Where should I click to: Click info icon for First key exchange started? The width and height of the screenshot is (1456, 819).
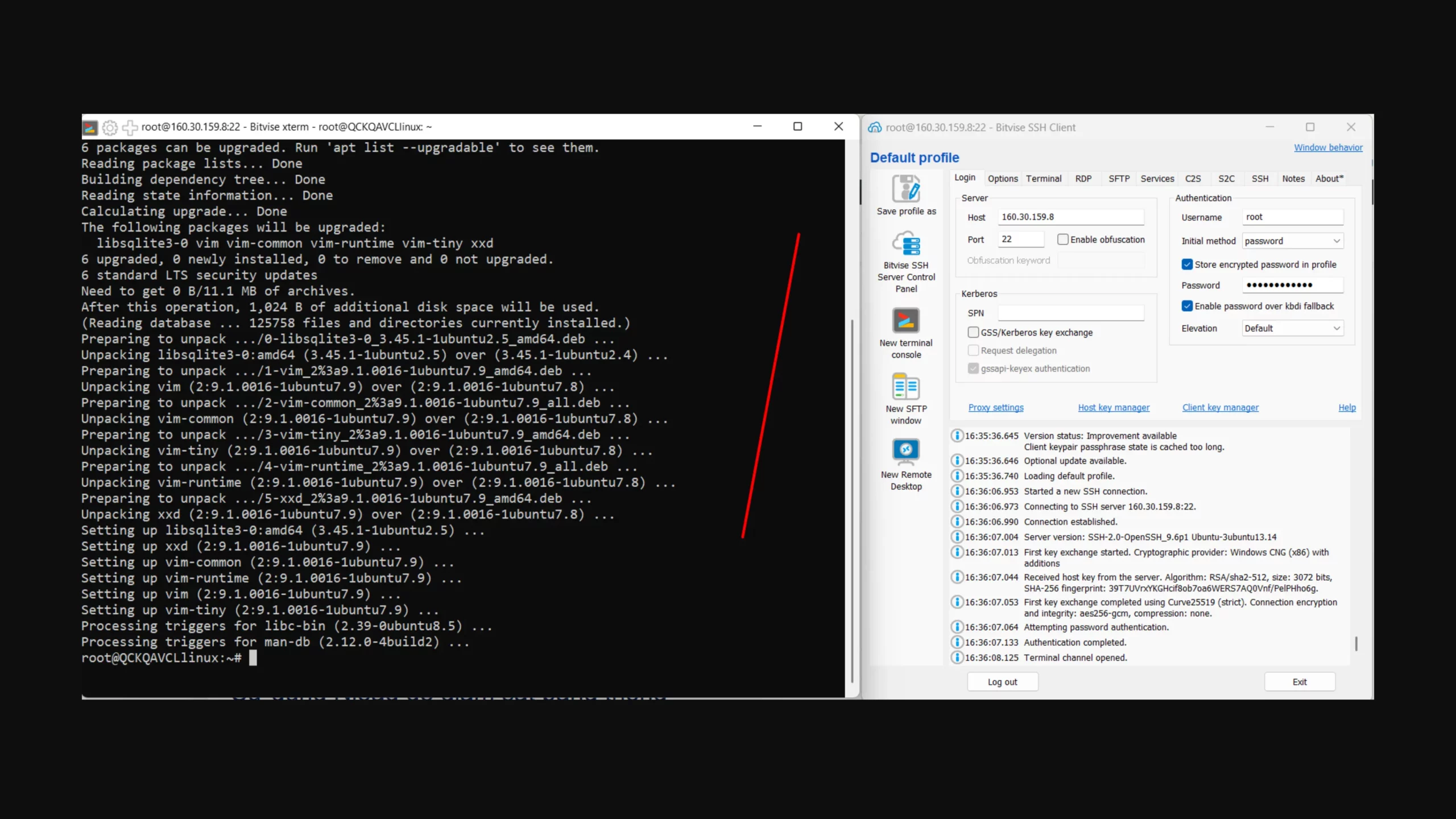pos(957,552)
